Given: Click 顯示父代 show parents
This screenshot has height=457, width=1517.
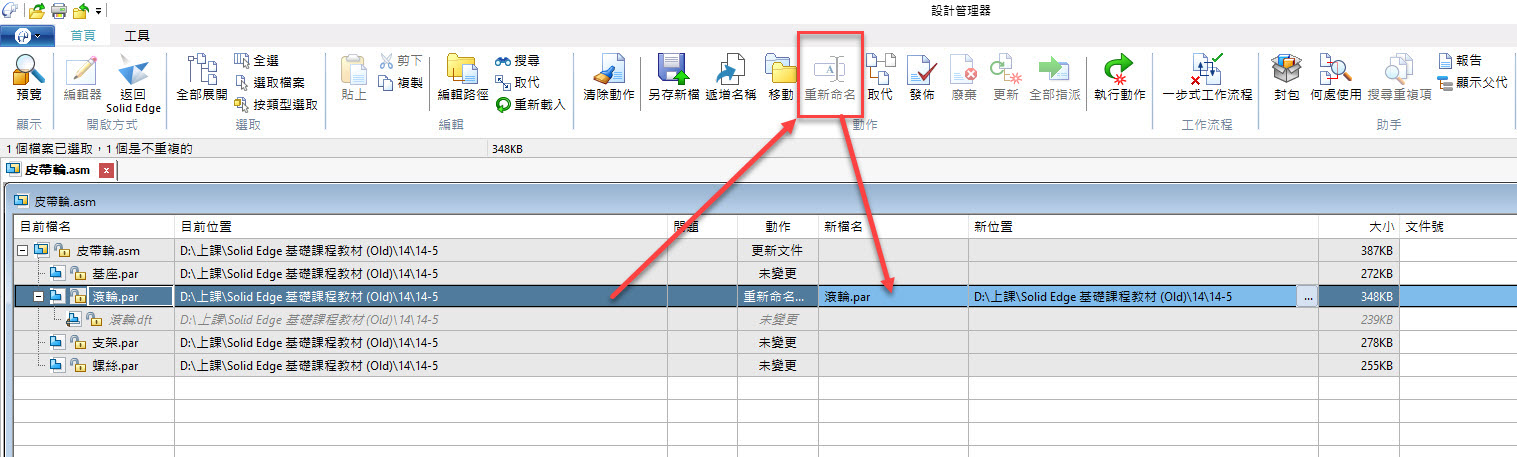Looking at the screenshot, I should click(1472, 82).
